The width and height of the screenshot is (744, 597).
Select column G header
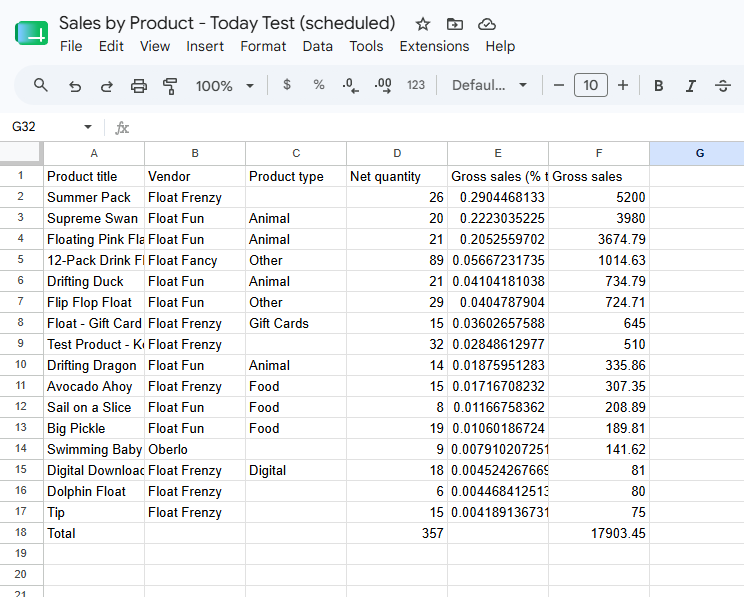pyautogui.click(x=699, y=153)
